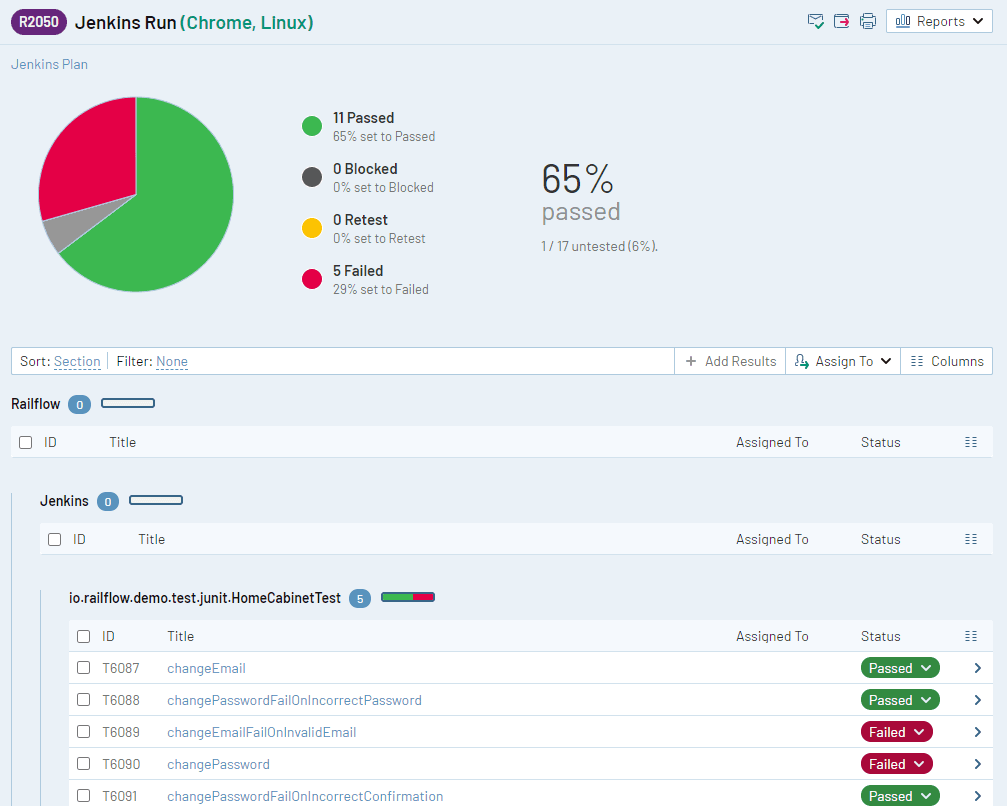1007x806 pixels.
Task: Expand T6089 row details arrow
Action: click(x=977, y=732)
